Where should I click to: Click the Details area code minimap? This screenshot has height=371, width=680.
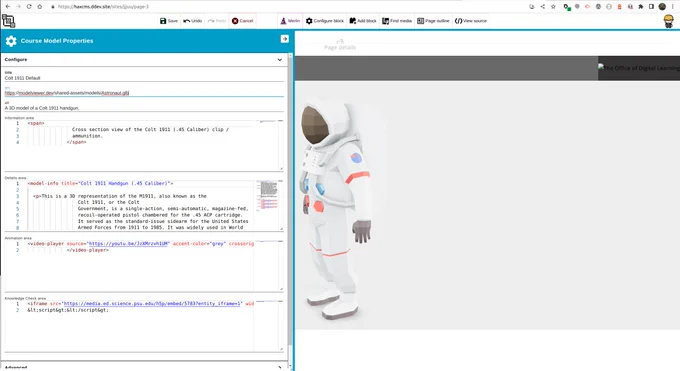click(x=268, y=196)
